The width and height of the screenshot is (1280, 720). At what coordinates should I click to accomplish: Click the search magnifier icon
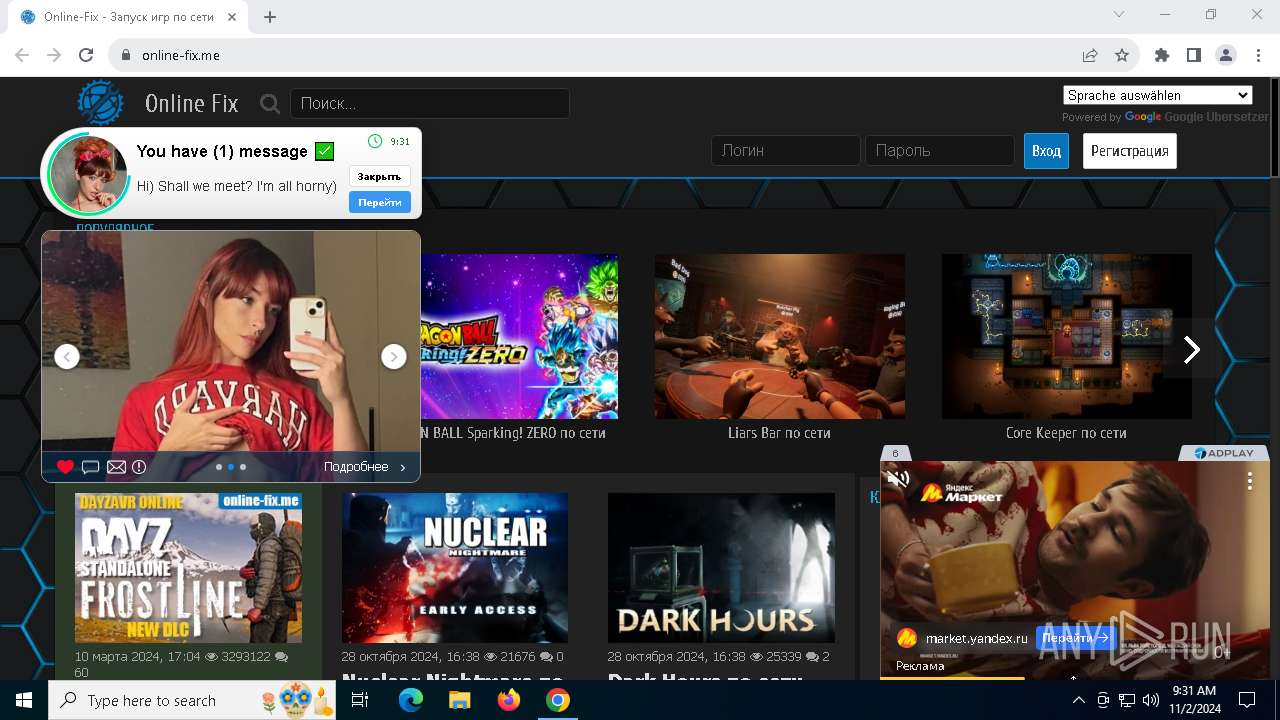coord(270,103)
